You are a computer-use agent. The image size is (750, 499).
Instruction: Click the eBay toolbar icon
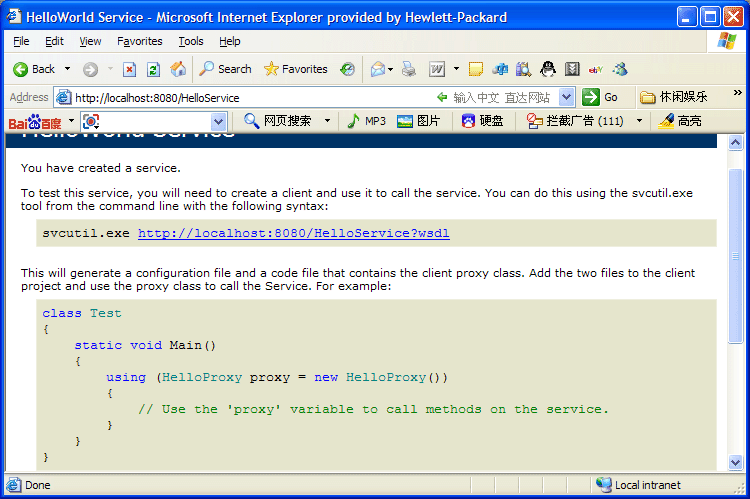[x=596, y=69]
